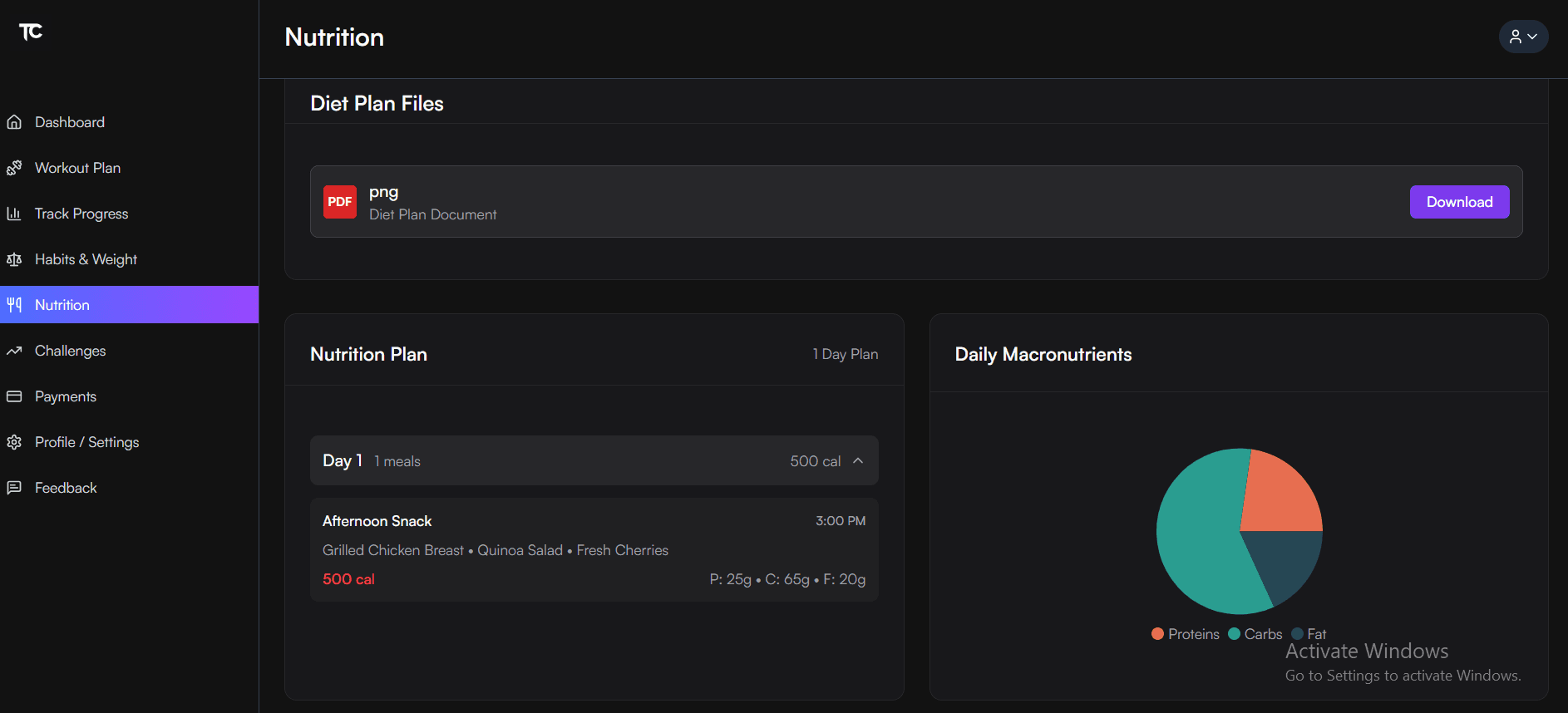1568x713 pixels.
Task: Toggle the Fat legend entry
Action: coord(1309,634)
